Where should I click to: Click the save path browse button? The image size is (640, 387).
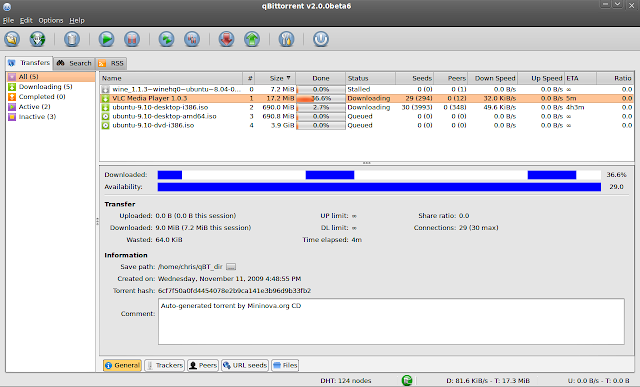tap(231, 267)
